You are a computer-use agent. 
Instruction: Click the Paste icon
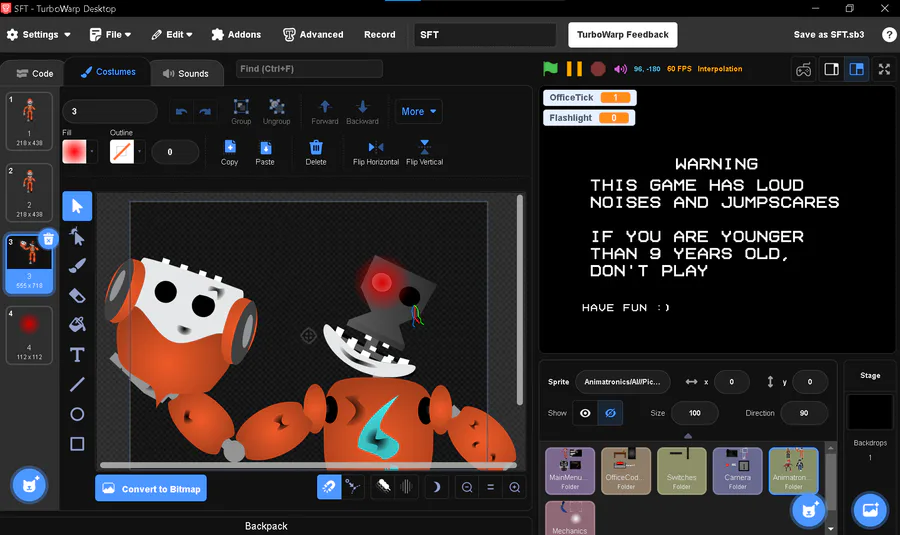pos(265,152)
